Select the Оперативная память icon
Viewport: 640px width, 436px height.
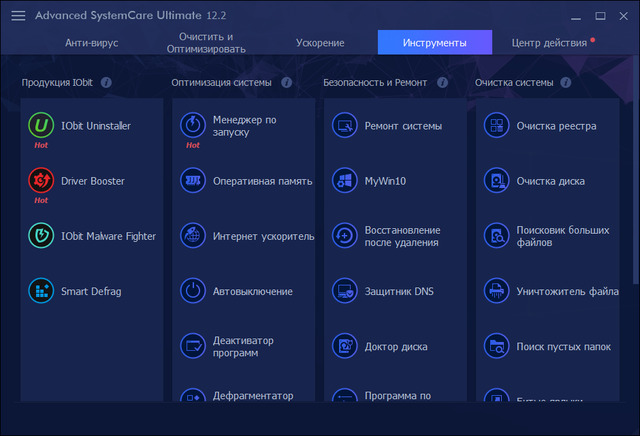pos(193,181)
